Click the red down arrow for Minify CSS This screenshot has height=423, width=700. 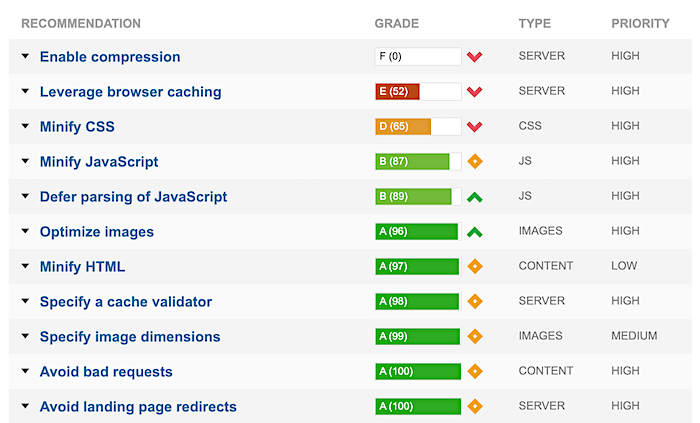475,127
